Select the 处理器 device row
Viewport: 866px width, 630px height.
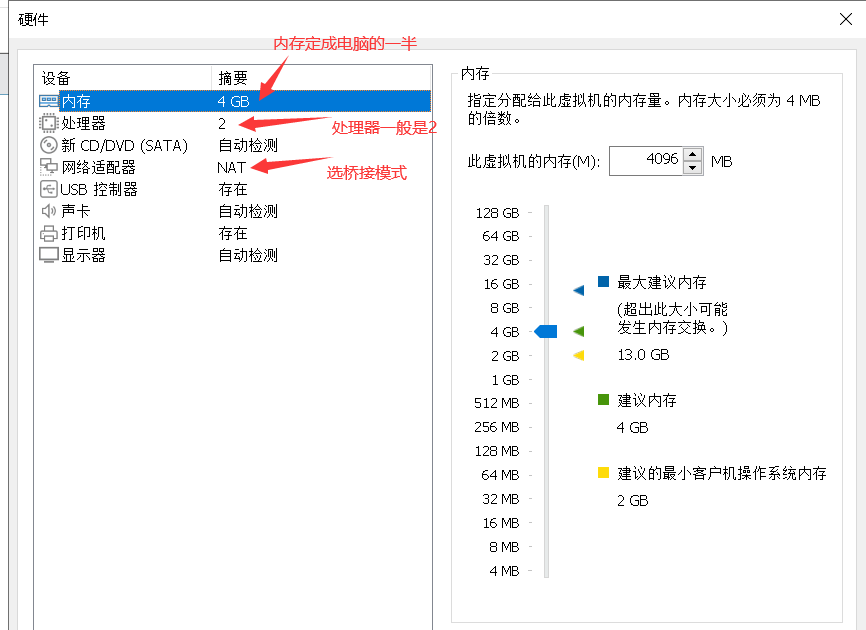click(235, 123)
